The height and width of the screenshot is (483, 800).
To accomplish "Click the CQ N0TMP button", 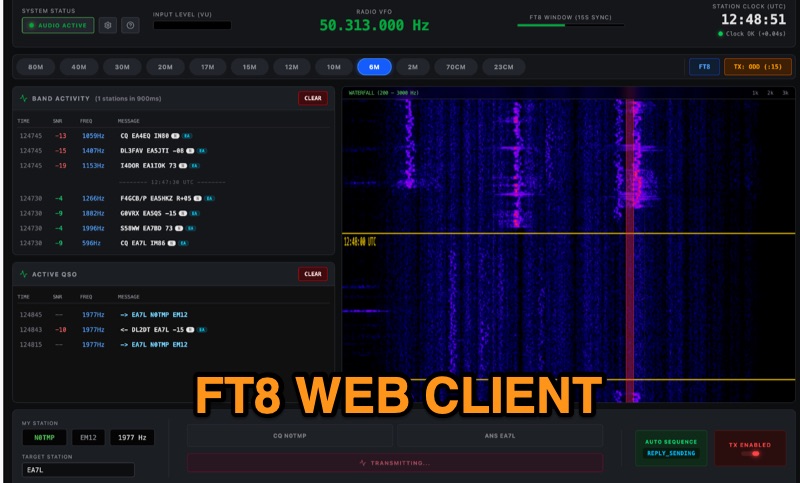I will (x=290, y=436).
